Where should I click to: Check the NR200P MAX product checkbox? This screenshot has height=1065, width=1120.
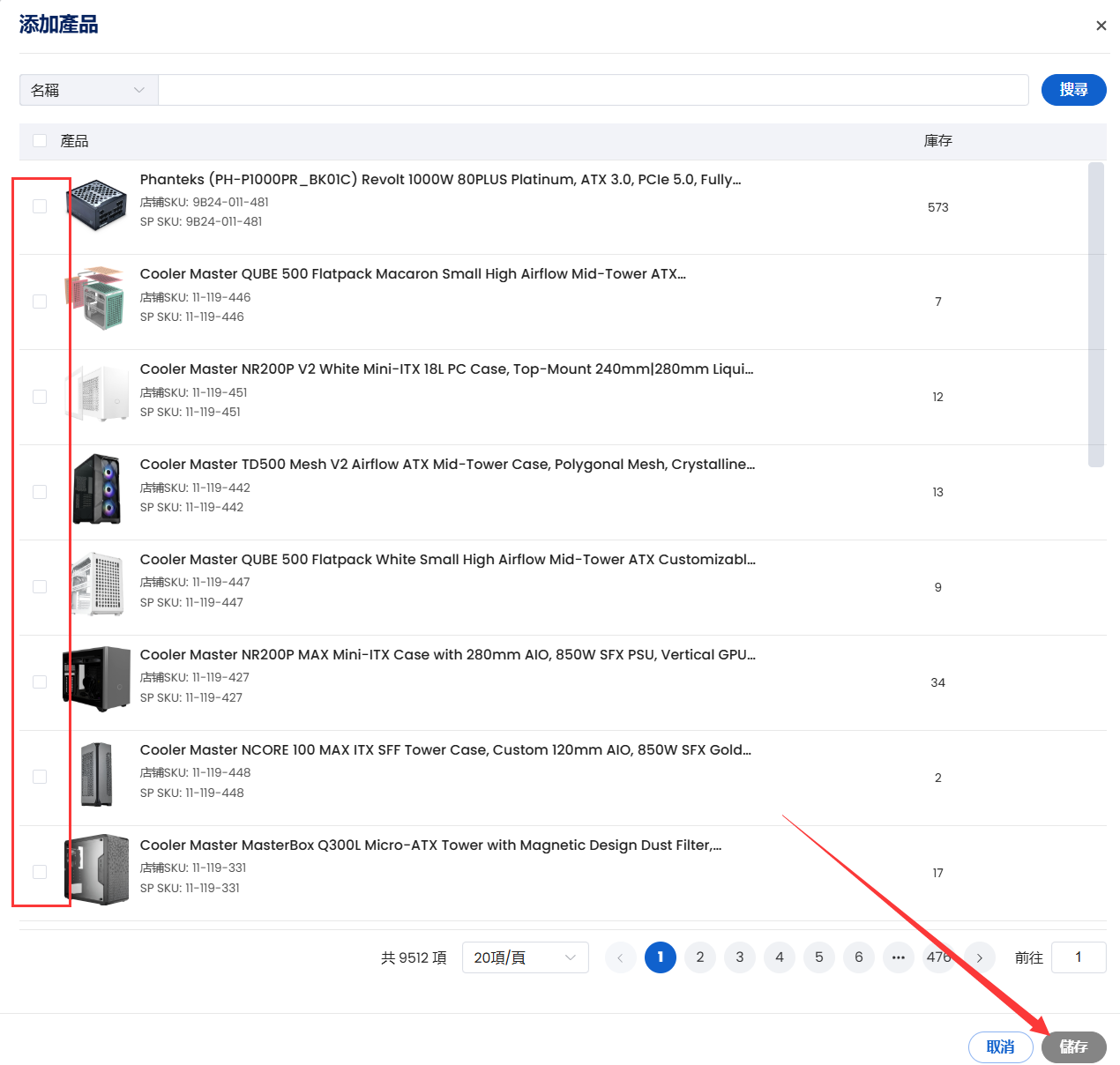click(40, 682)
